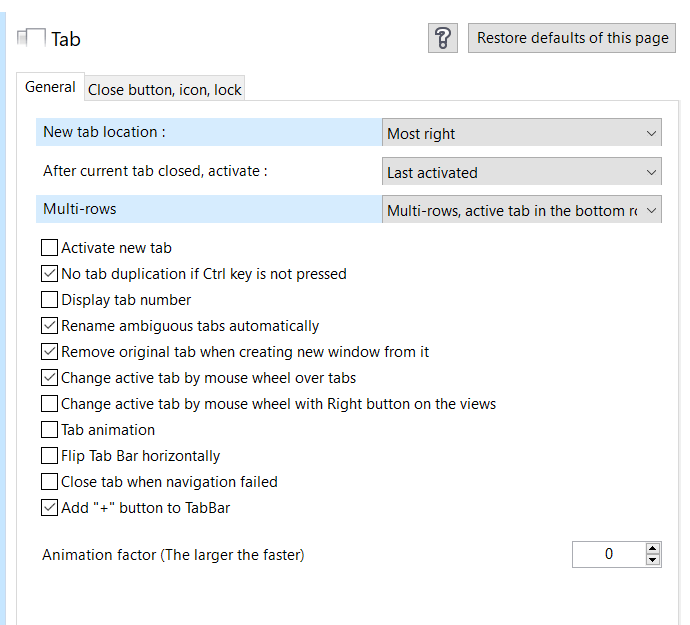Enable Display tab number

[x=49, y=299]
